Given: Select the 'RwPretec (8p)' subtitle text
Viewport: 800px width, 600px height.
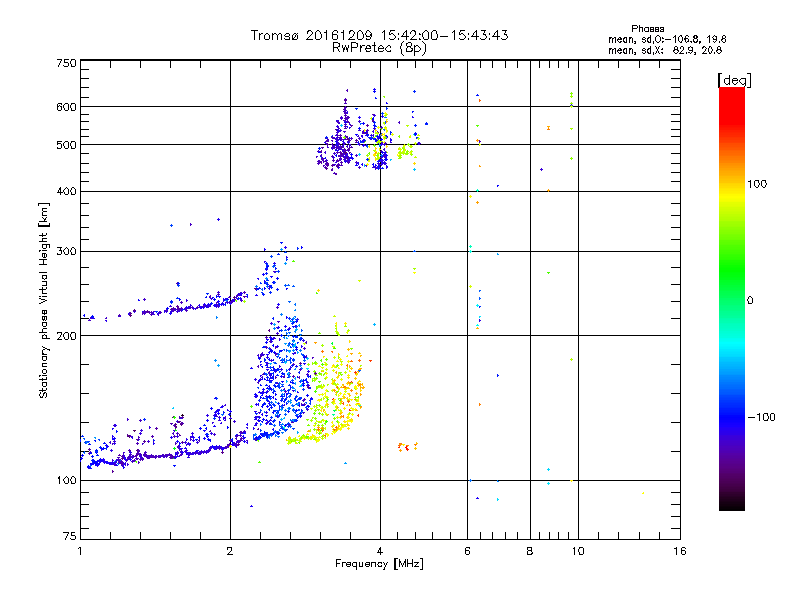Looking at the screenshot, I should click(380, 48).
